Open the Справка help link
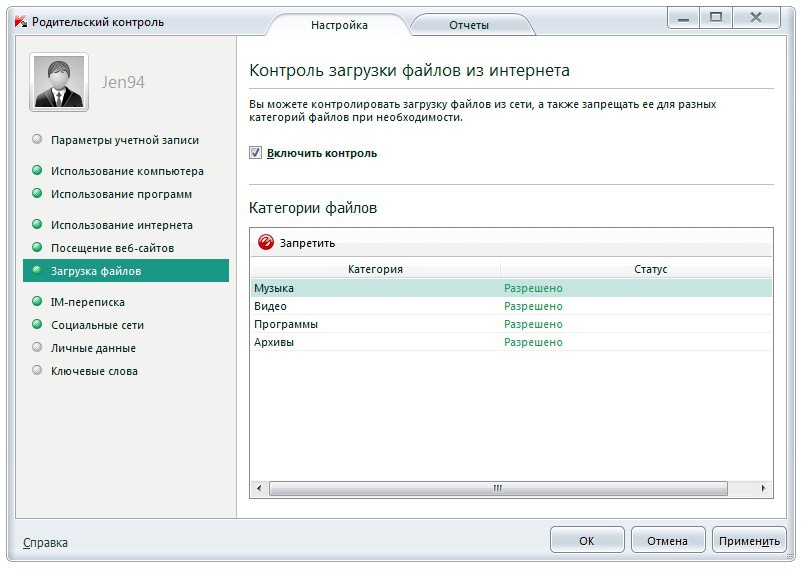Viewport: 804px width, 569px height. click(x=45, y=542)
